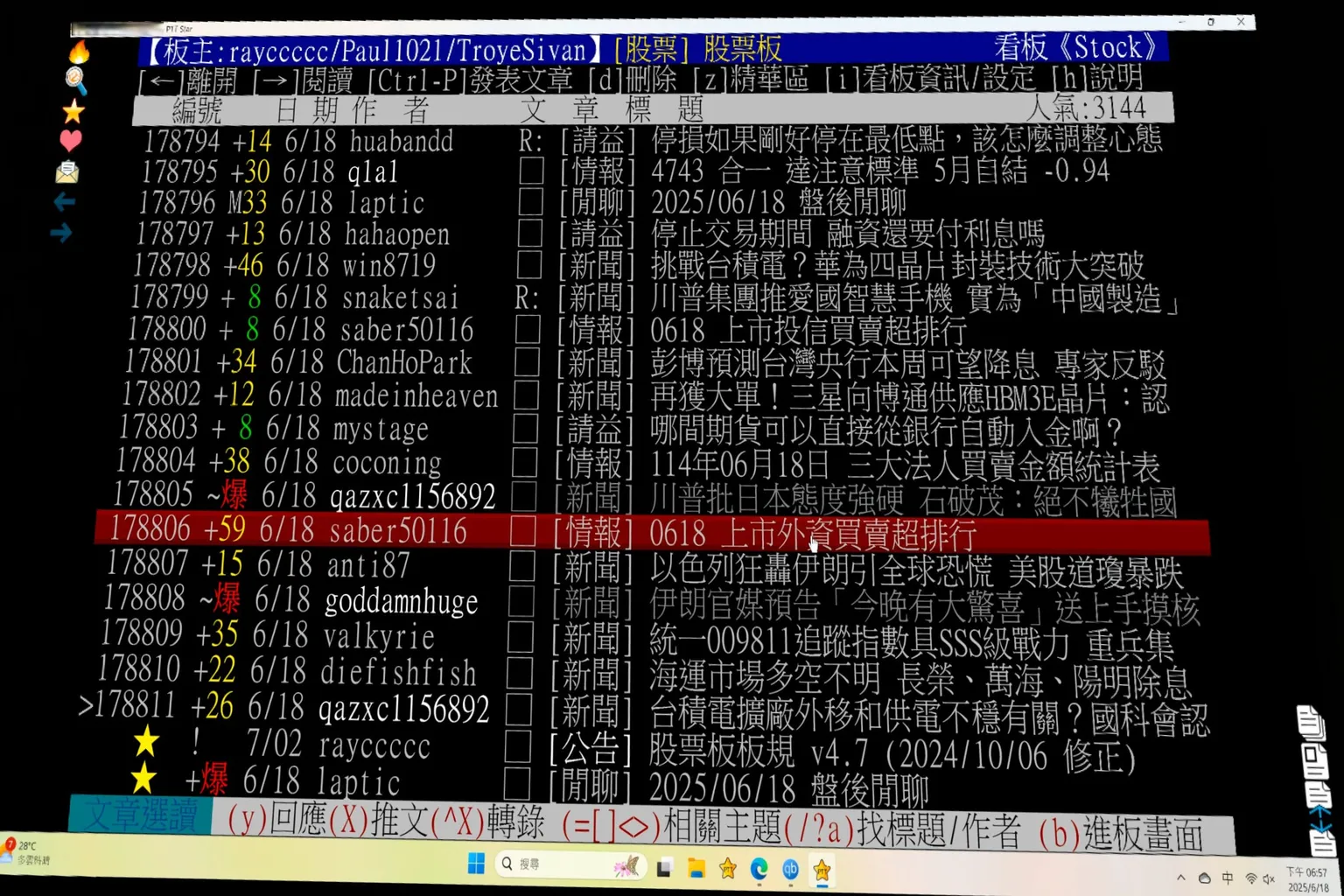Screen dimensions: 1344x896
Task: Open Wi-Fi network tray icon
Action: (x=1250, y=878)
